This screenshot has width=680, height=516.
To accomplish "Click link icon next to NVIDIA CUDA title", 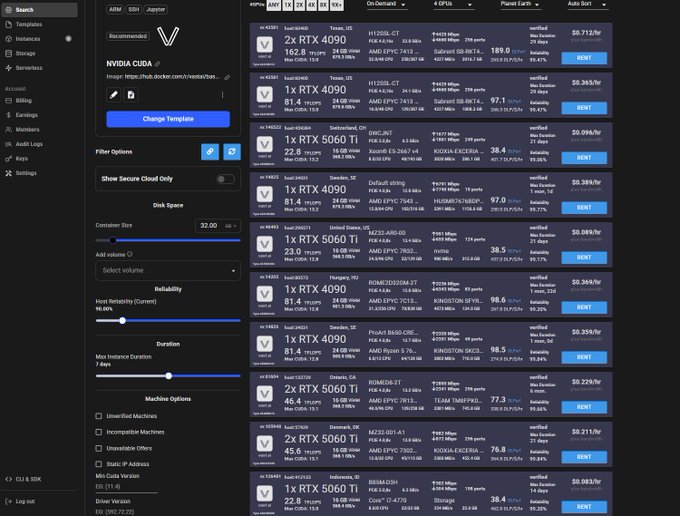I will pos(157,64).
